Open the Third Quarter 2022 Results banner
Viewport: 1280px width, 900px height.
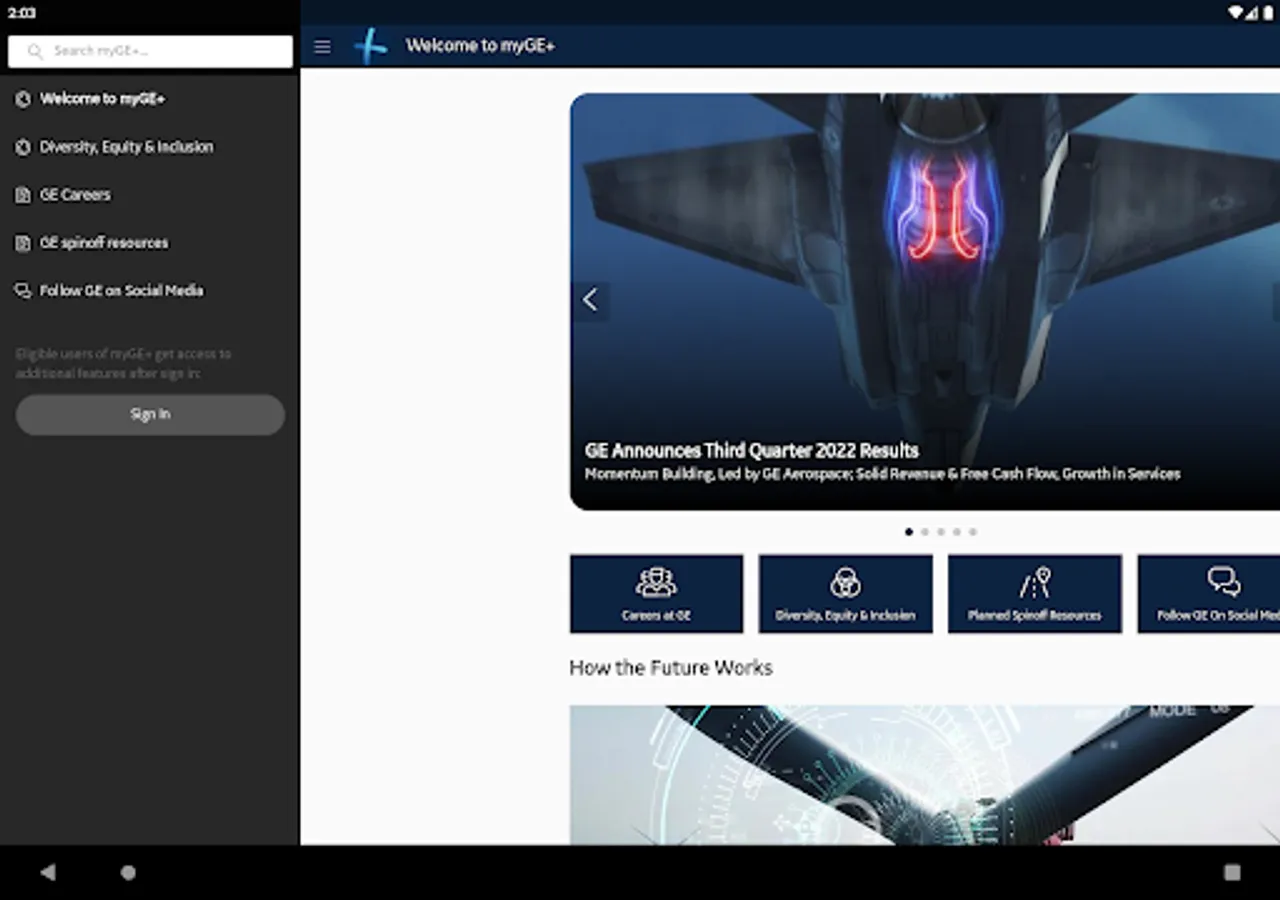[925, 302]
